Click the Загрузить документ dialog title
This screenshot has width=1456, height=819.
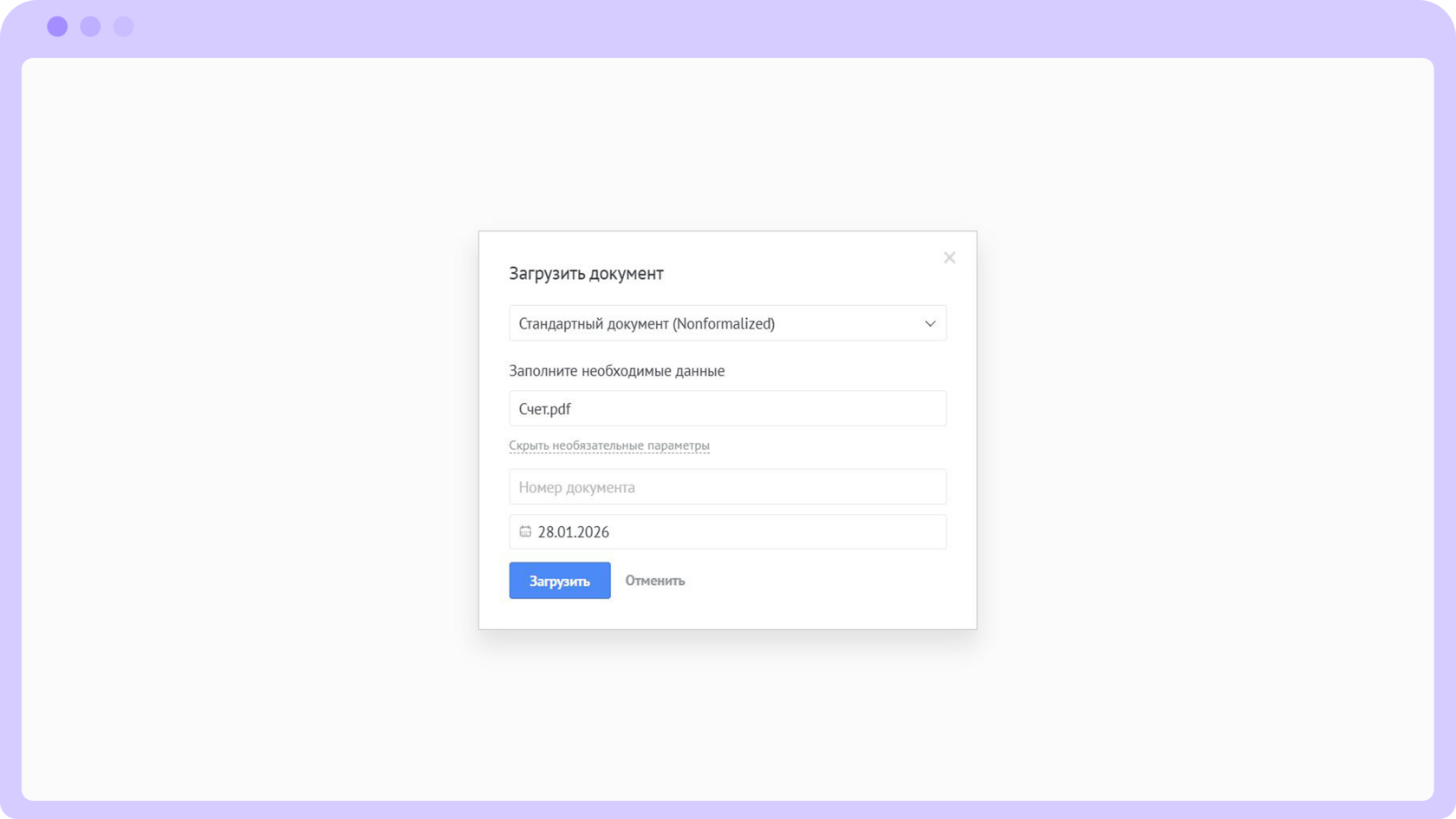coord(586,273)
